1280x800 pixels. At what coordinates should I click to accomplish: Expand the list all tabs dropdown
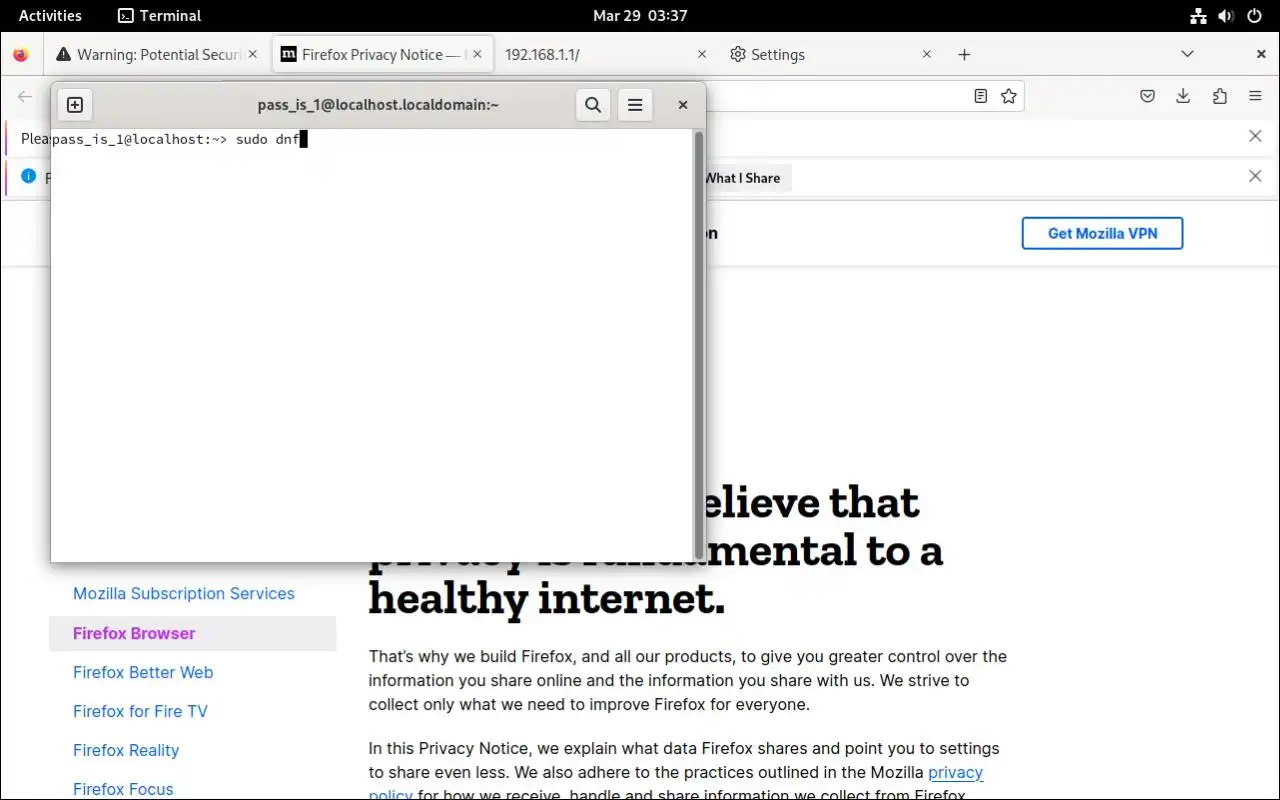click(x=1187, y=55)
